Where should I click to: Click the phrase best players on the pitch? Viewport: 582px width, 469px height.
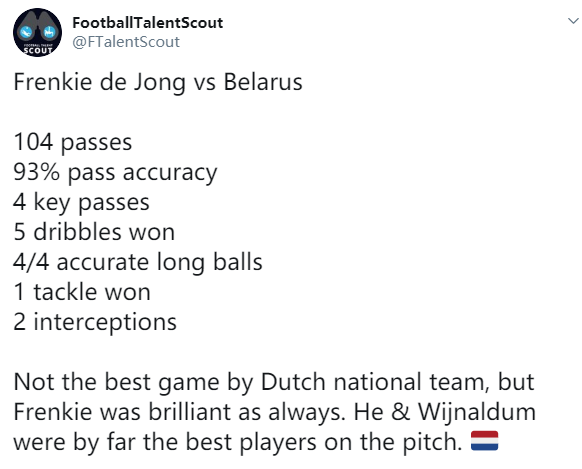[323, 442]
